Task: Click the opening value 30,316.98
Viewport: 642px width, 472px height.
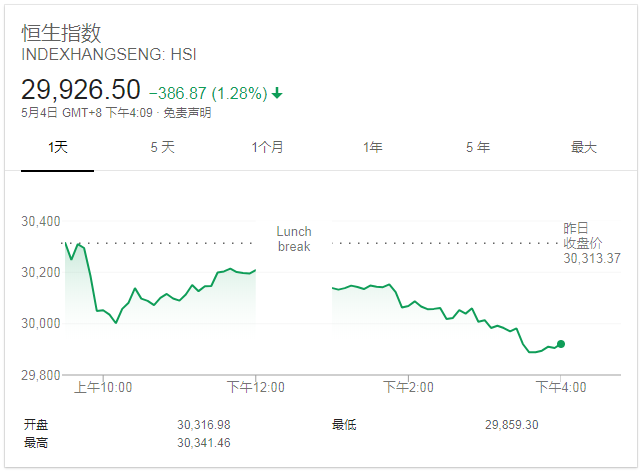Action: pyautogui.click(x=204, y=425)
